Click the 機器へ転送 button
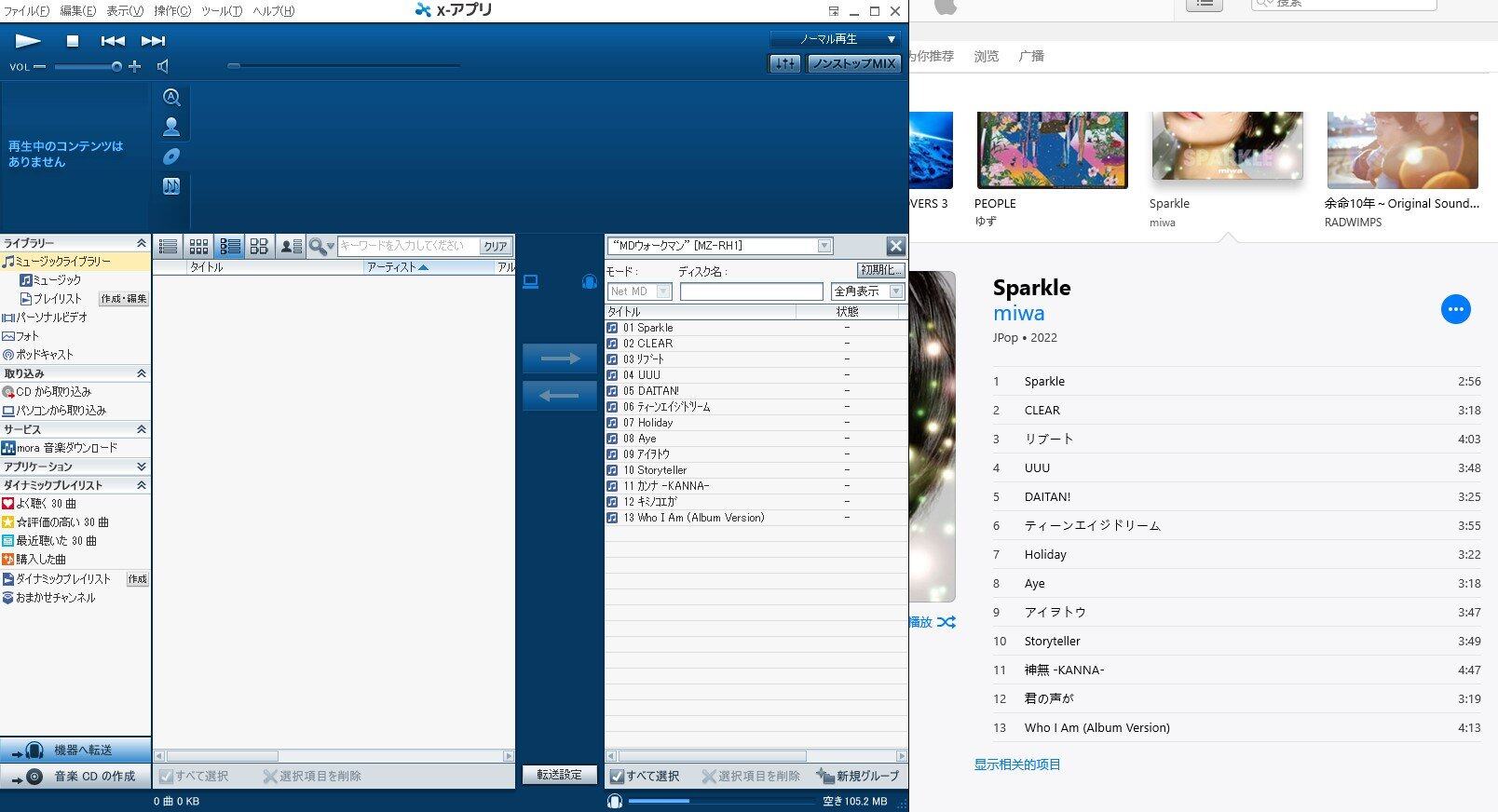 tap(75, 750)
